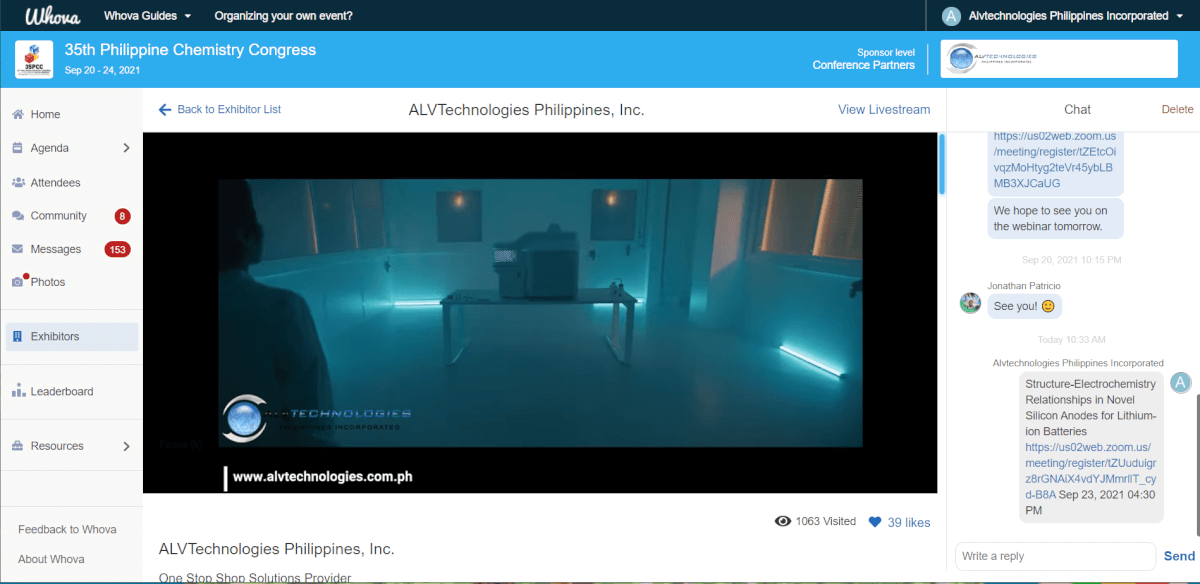Open About Whova link
The height and width of the screenshot is (584, 1200).
(51, 559)
